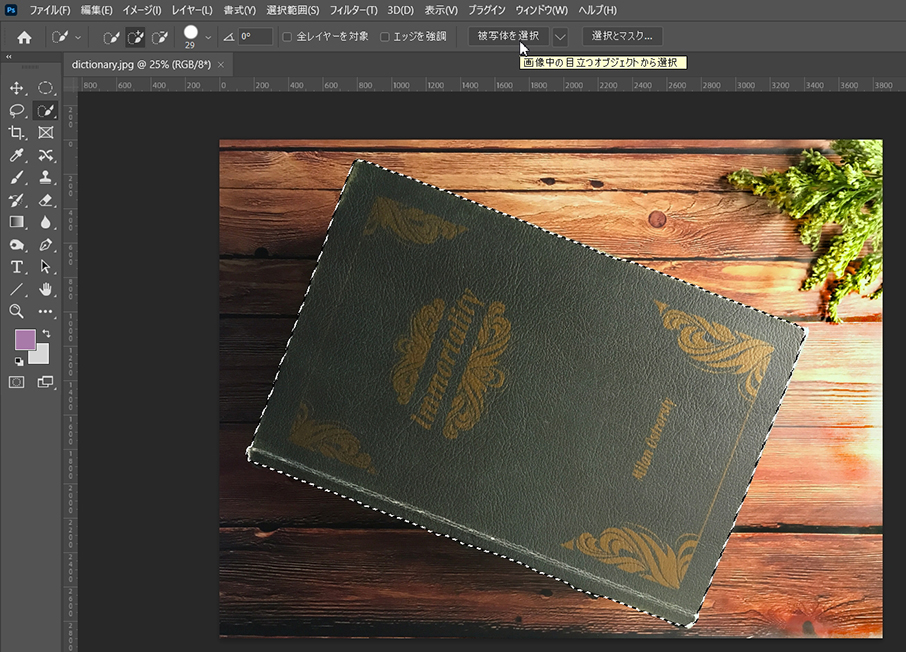Open the 編集(E) menu

[x=96, y=10]
